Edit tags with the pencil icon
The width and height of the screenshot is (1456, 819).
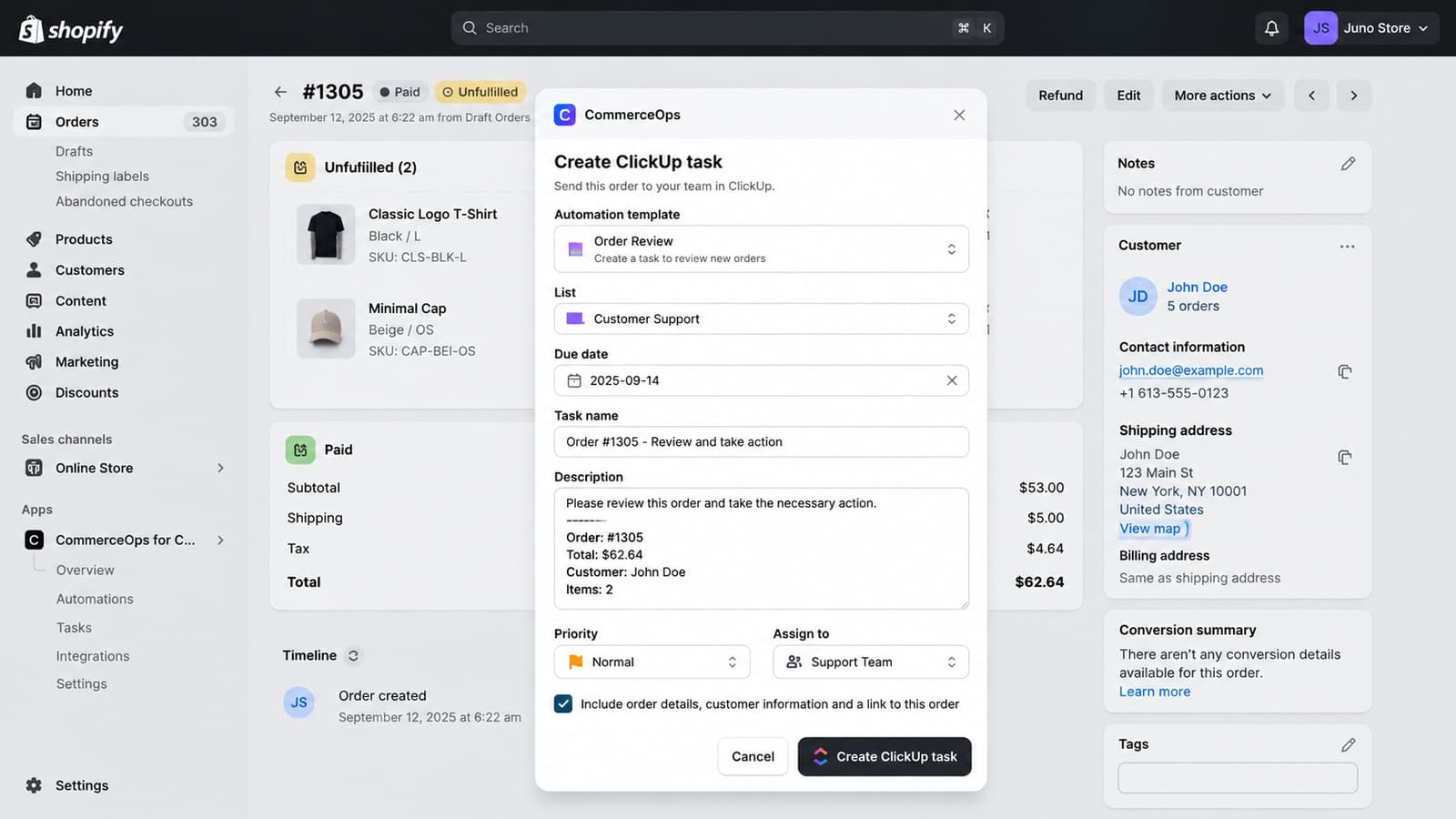[1348, 744]
